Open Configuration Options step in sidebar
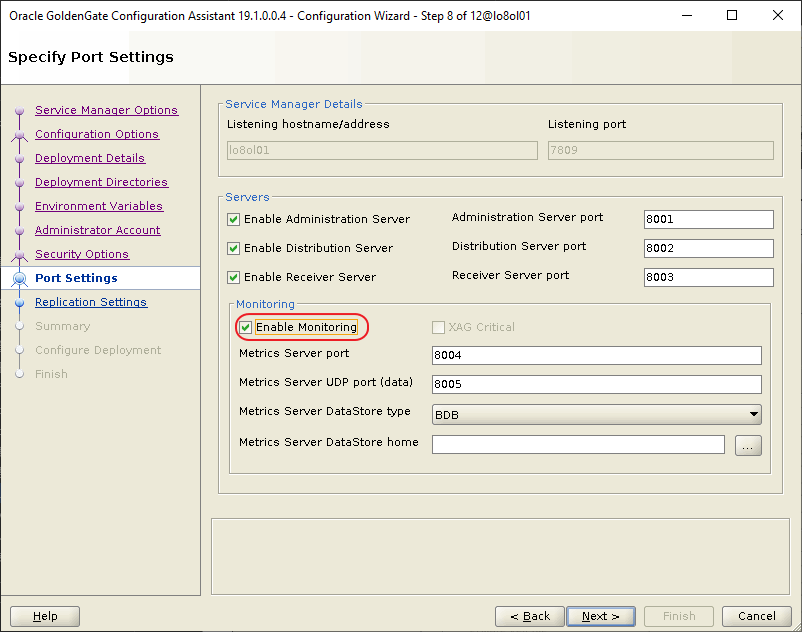802x632 pixels. point(96,135)
